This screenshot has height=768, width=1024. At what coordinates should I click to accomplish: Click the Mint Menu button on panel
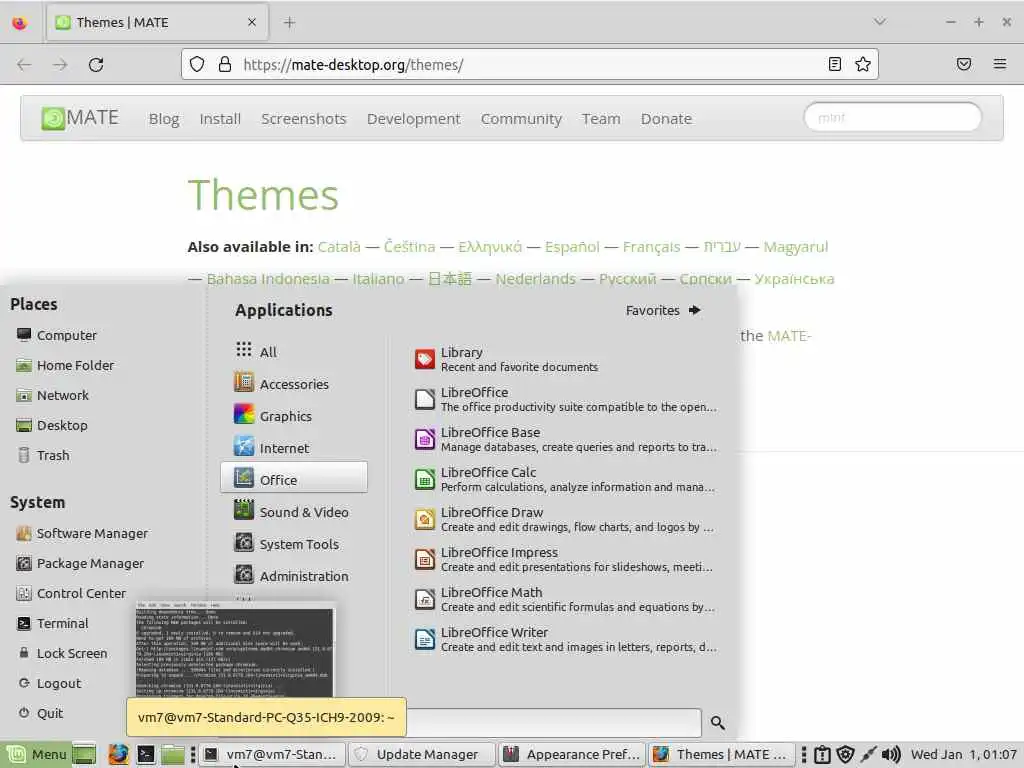point(35,754)
